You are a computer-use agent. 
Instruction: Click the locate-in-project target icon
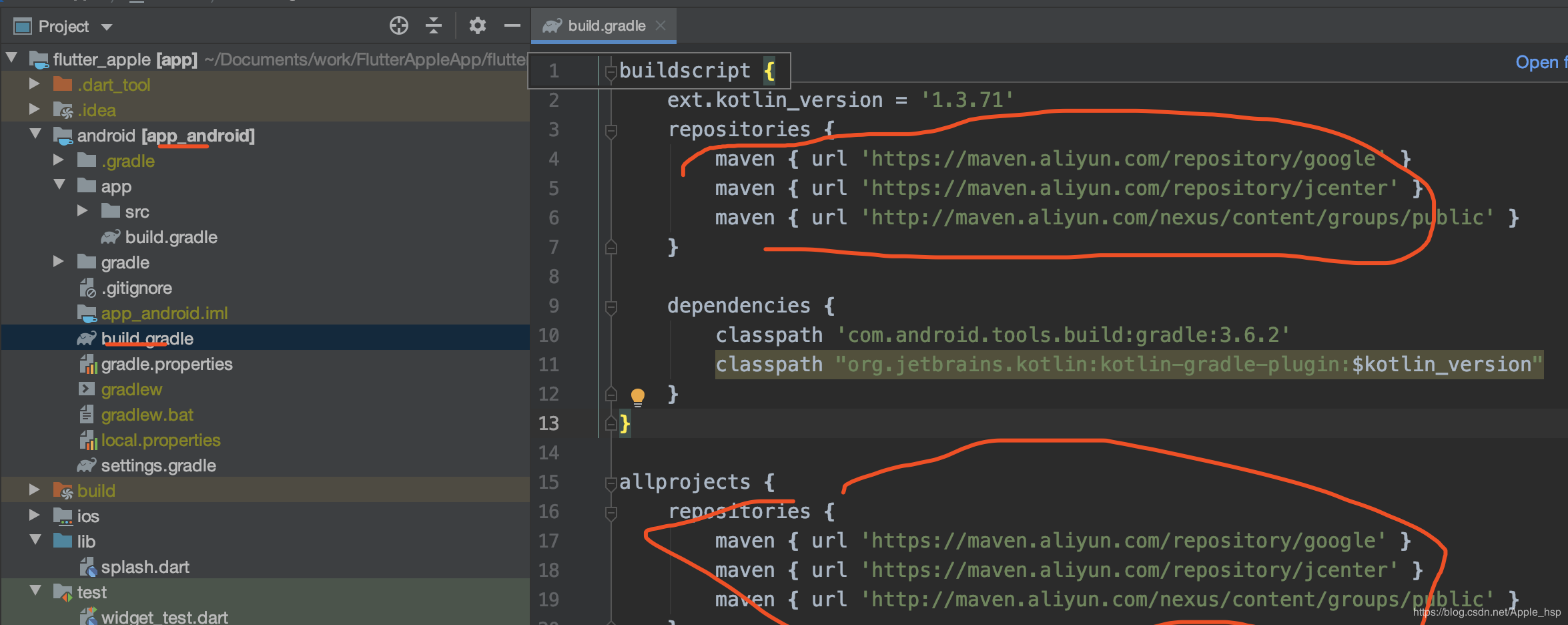click(399, 26)
